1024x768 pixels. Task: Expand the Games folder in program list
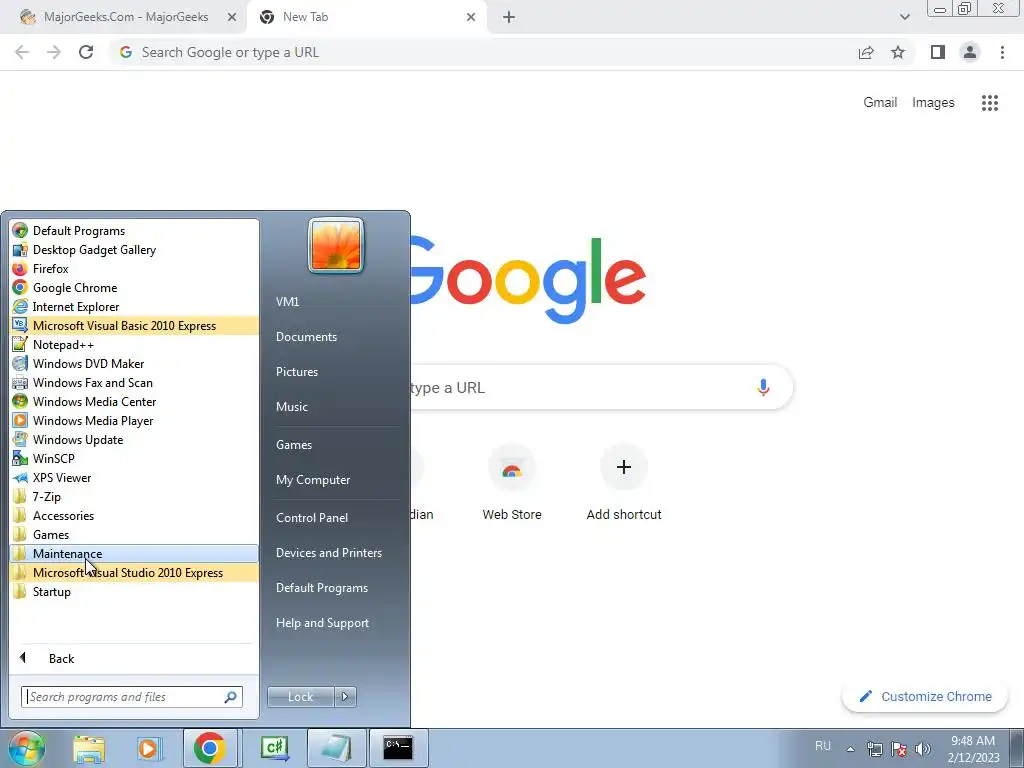click(134, 534)
